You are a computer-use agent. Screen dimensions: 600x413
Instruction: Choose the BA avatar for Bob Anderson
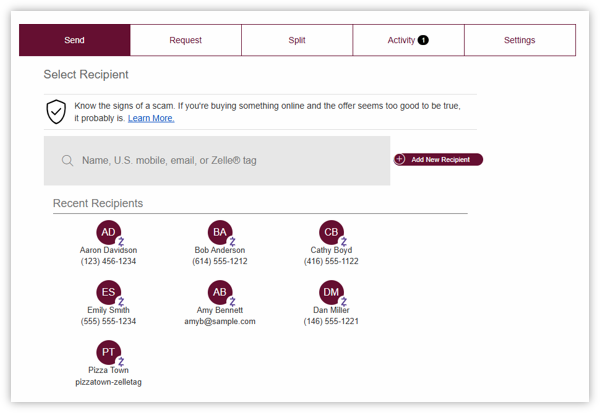tap(220, 232)
